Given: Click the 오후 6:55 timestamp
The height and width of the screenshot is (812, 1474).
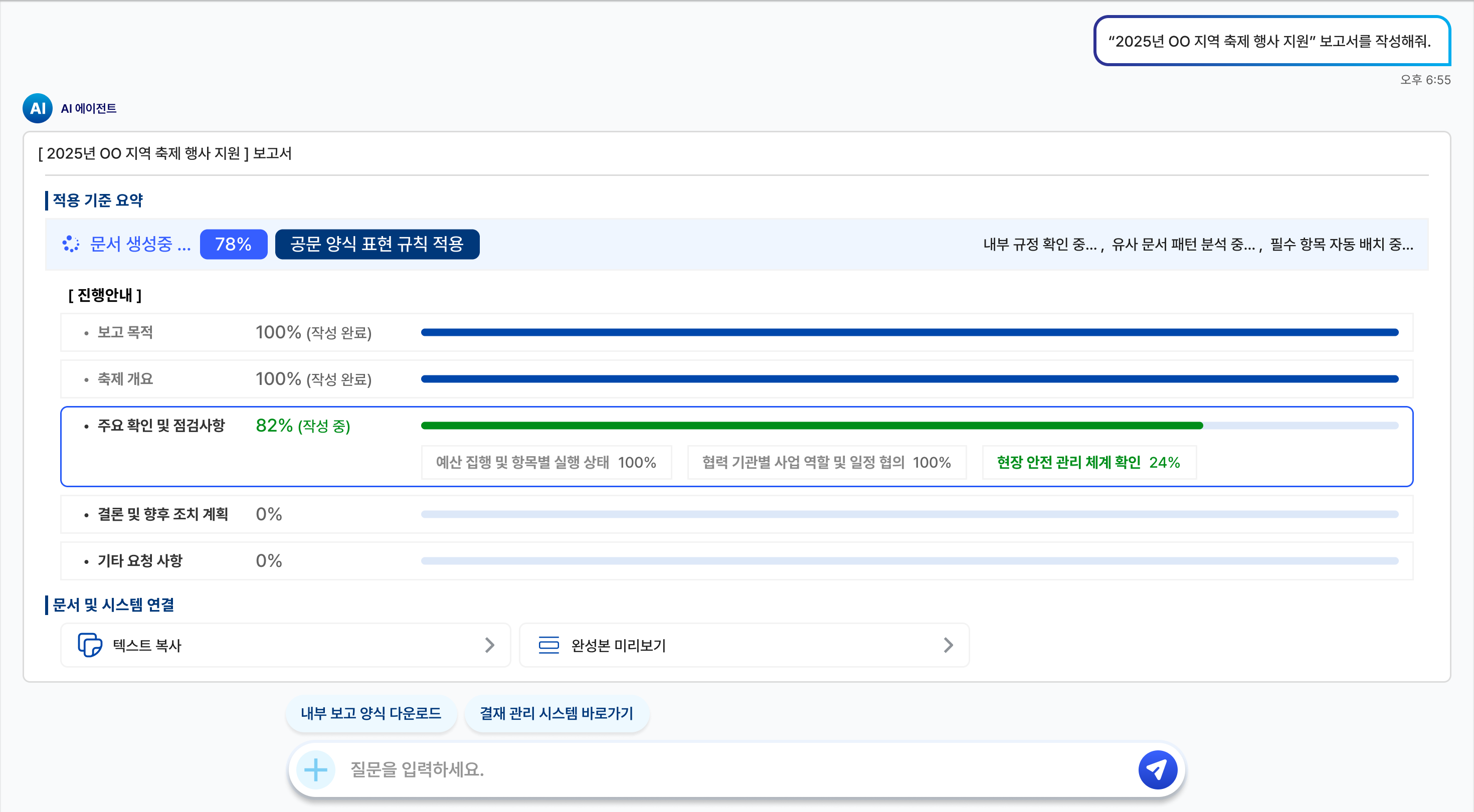Looking at the screenshot, I should coord(1425,80).
